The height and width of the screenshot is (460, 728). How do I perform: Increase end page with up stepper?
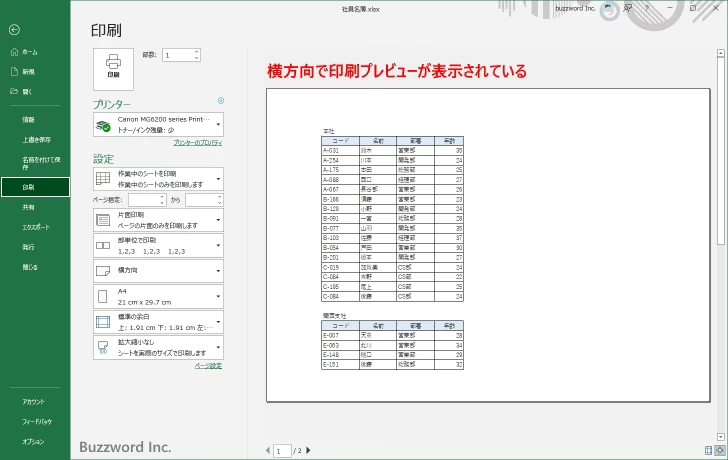point(220,197)
